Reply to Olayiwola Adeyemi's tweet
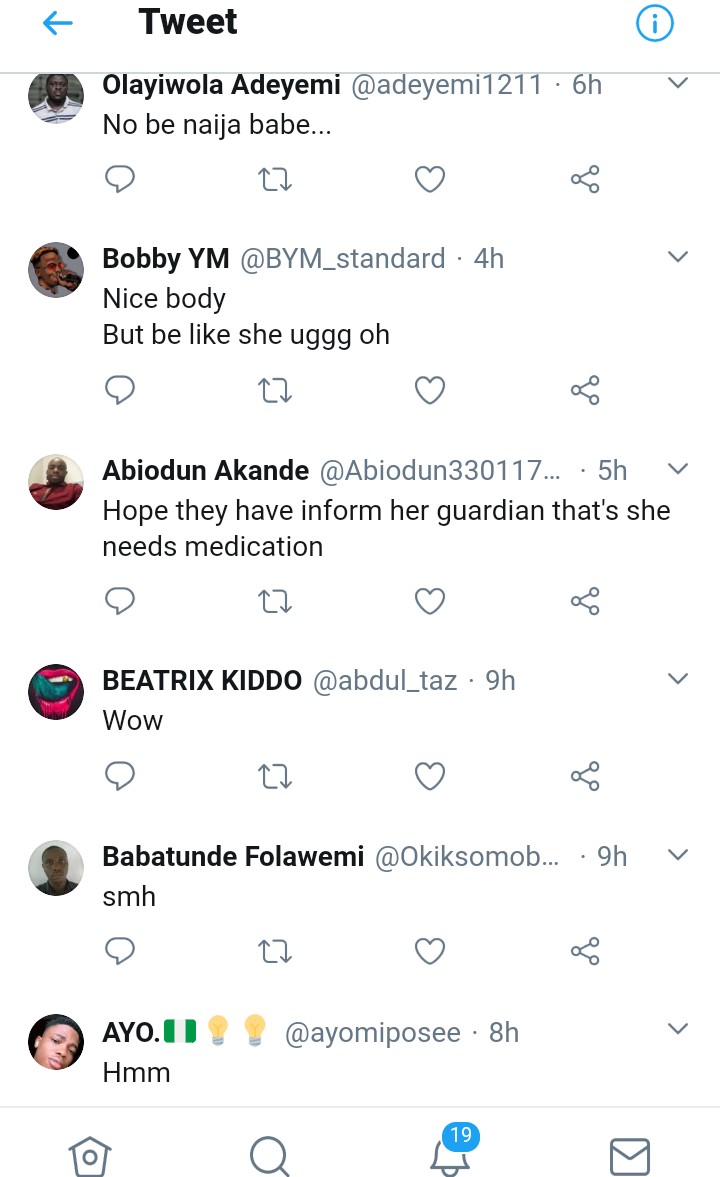The width and height of the screenshot is (720, 1177). click(x=120, y=180)
